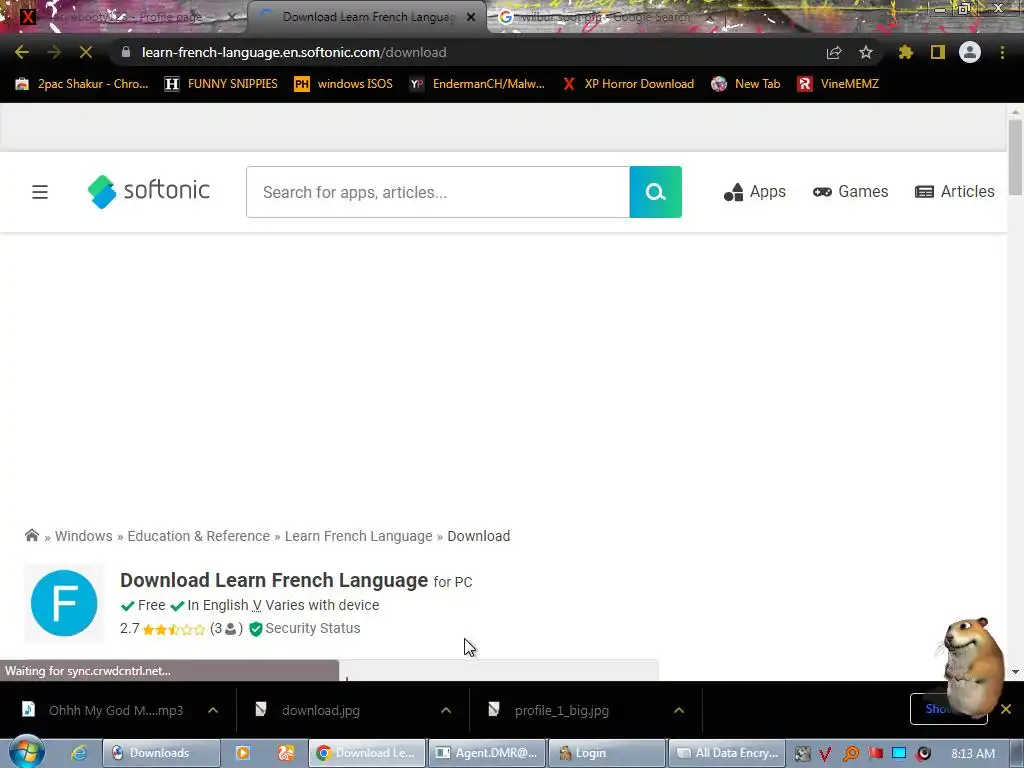Close the downloads bar
Image resolution: width=1024 pixels, height=768 pixels.
click(x=1006, y=709)
